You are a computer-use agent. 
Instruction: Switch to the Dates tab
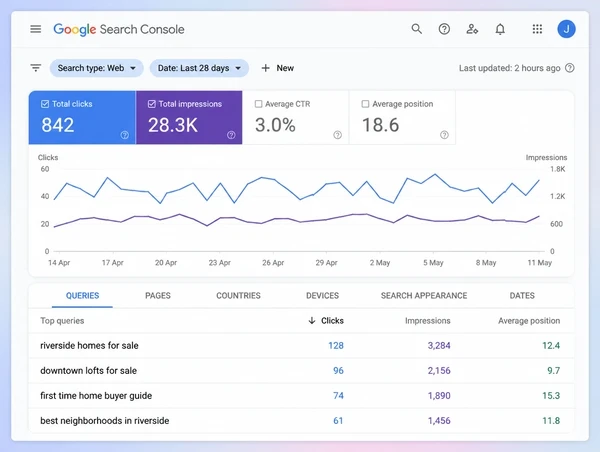click(522, 296)
